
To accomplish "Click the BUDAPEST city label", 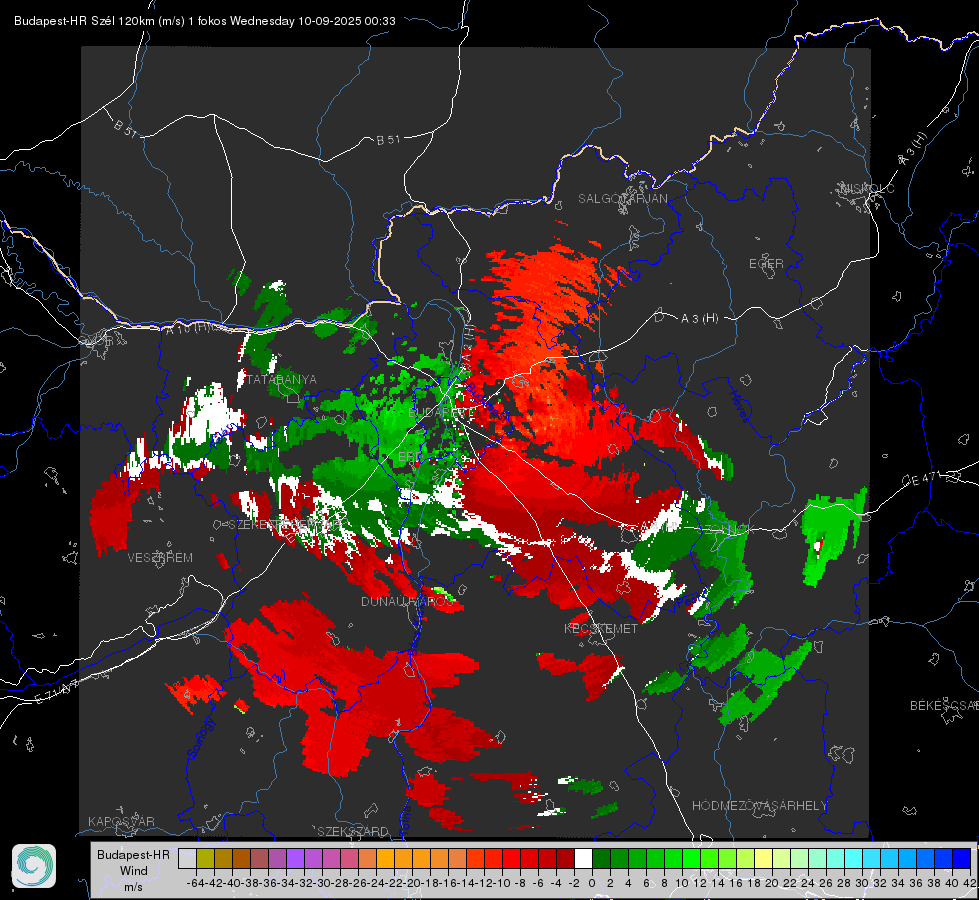I will [441, 412].
